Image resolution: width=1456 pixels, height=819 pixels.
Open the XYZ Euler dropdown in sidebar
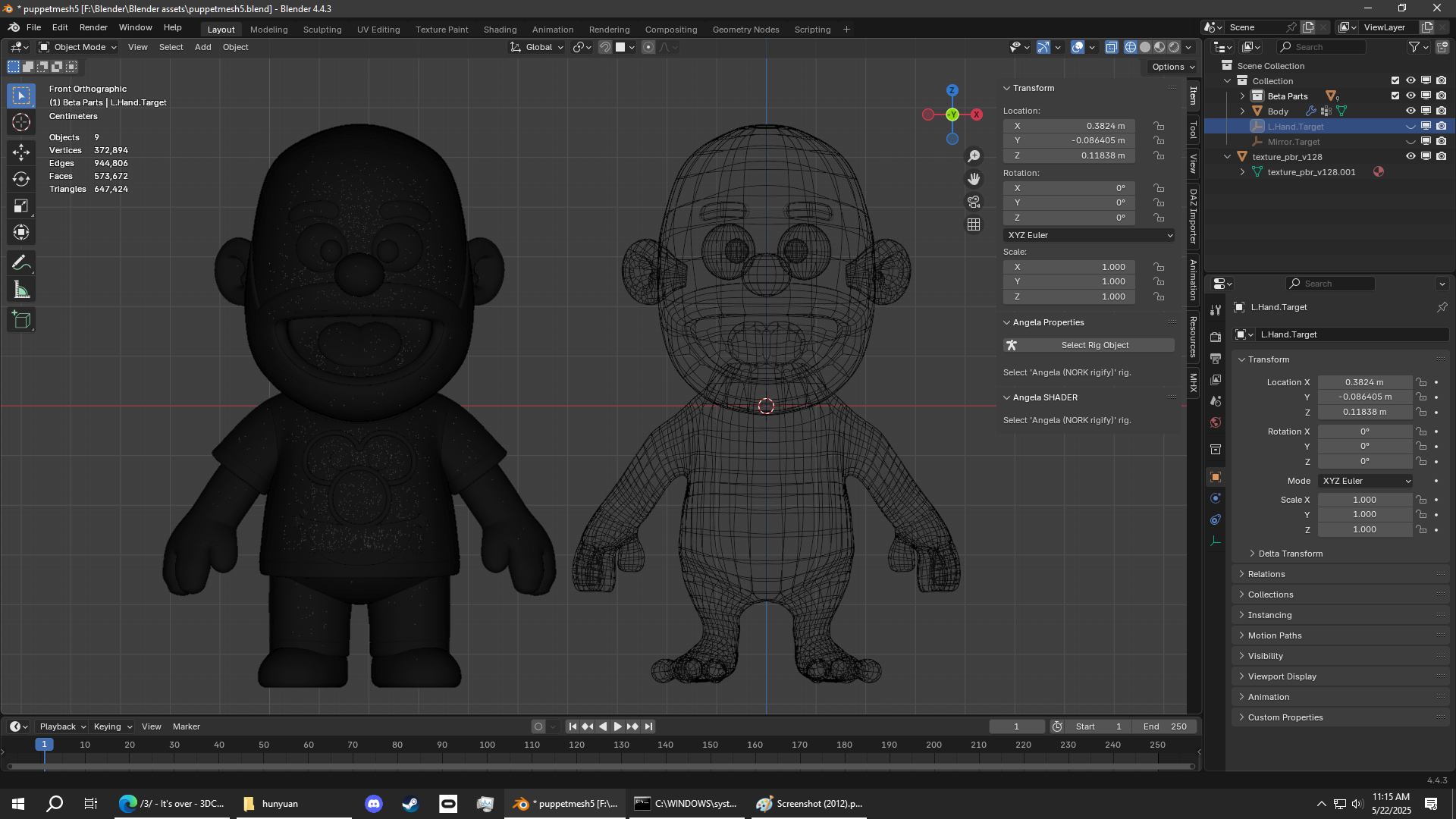pos(1089,235)
